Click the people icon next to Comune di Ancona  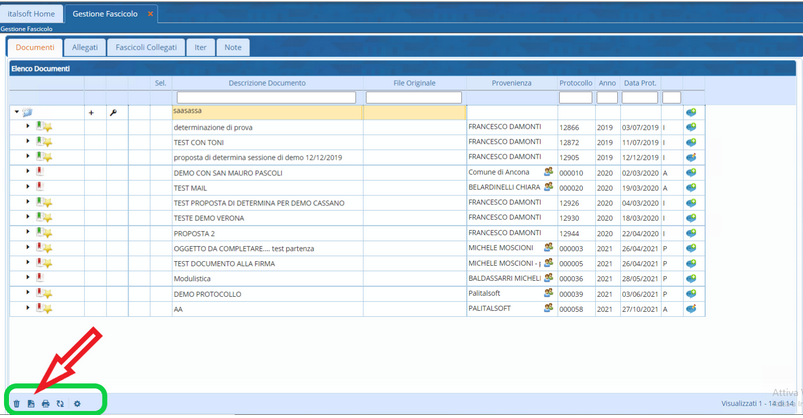548,172
